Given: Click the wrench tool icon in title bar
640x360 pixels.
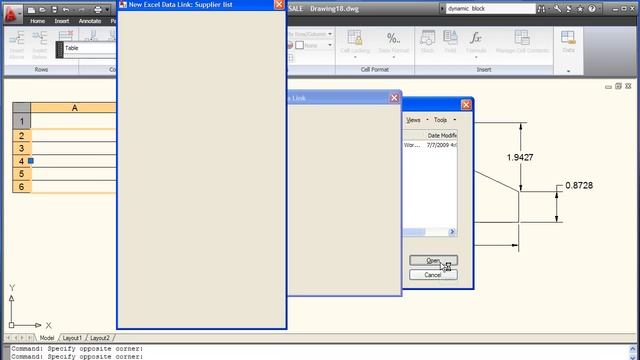Looking at the screenshot, I should 557,9.
